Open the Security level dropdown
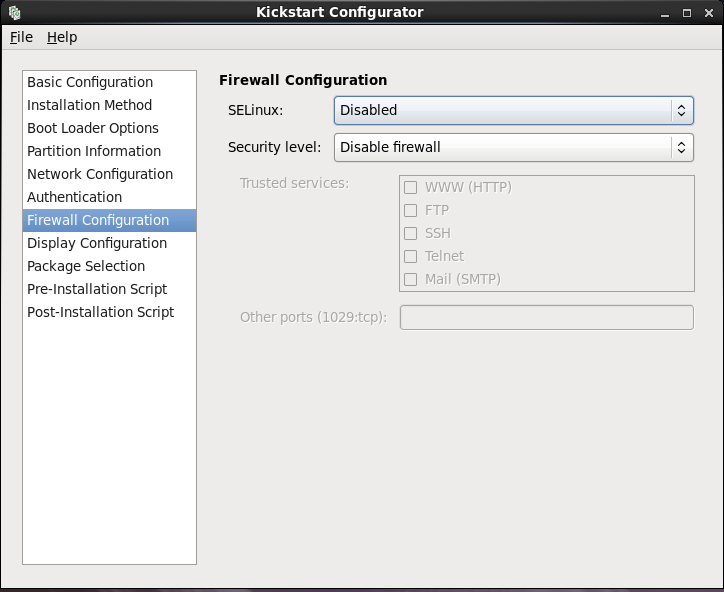This screenshot has width=724, height=592. point(513,147)
